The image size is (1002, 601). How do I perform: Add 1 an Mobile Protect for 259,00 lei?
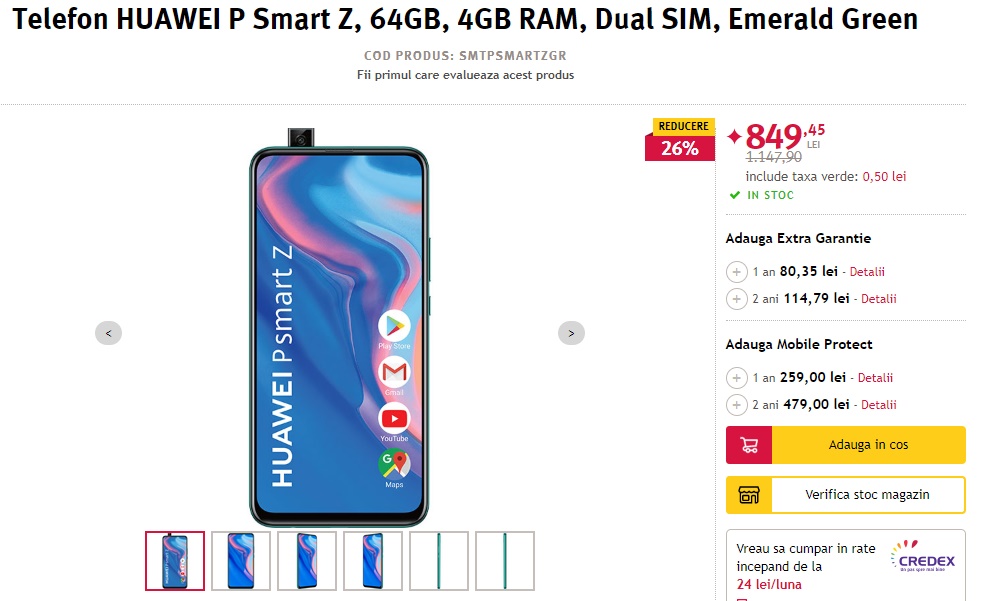tap(736, 378)
